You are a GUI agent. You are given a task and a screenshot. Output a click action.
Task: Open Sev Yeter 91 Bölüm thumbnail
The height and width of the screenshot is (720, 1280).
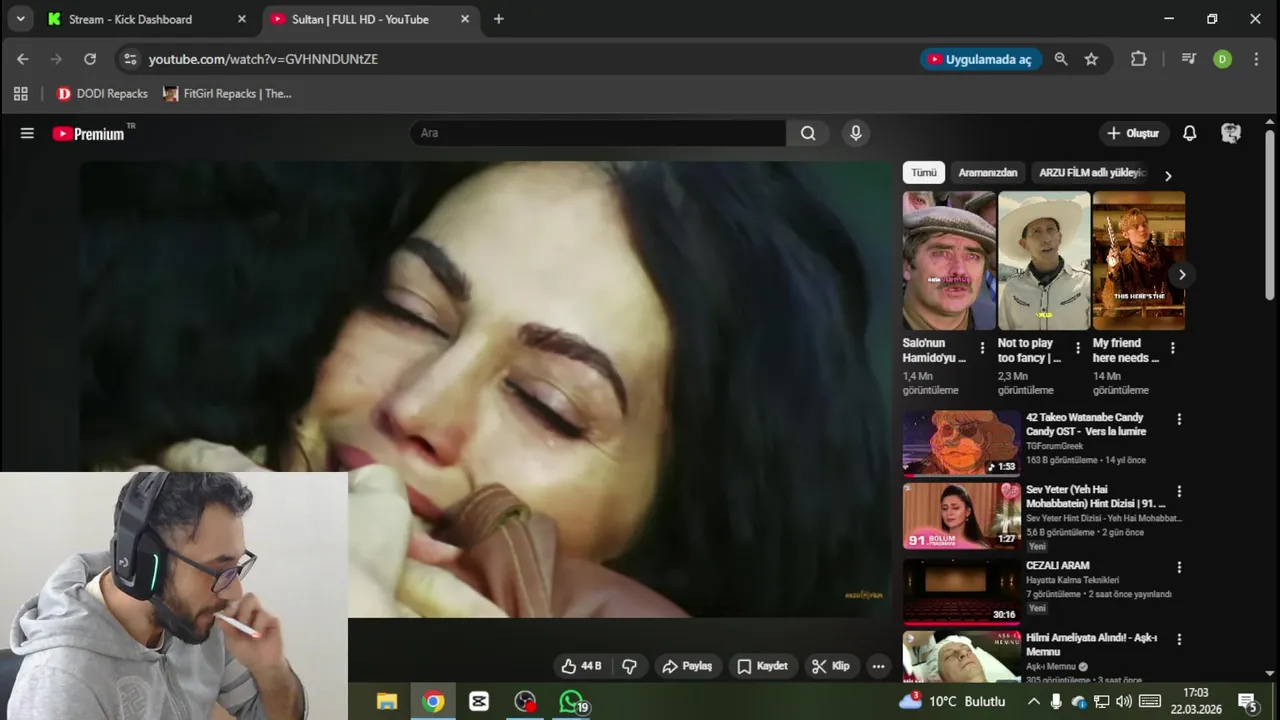tap(961, 516)
